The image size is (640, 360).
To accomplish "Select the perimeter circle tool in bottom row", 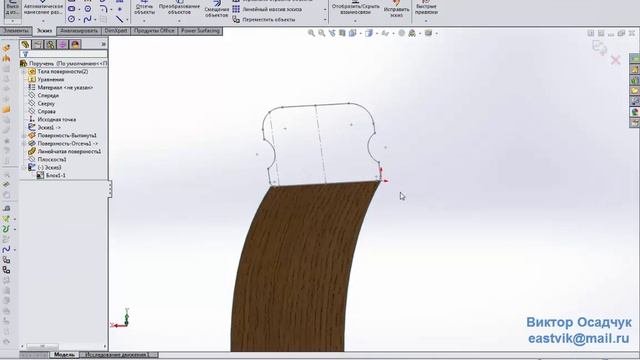I will coord(72,19).
